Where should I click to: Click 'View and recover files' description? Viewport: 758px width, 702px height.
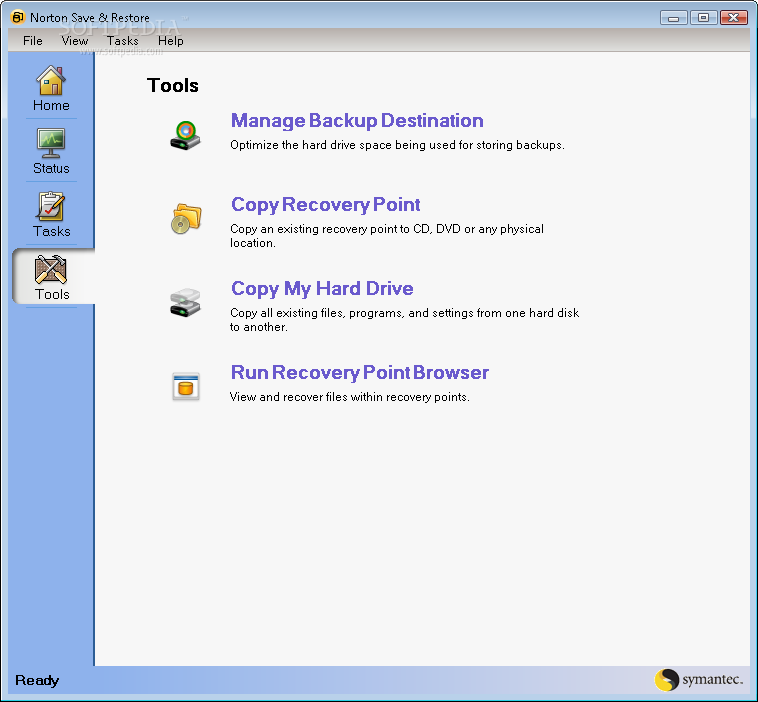pos(350,397)
